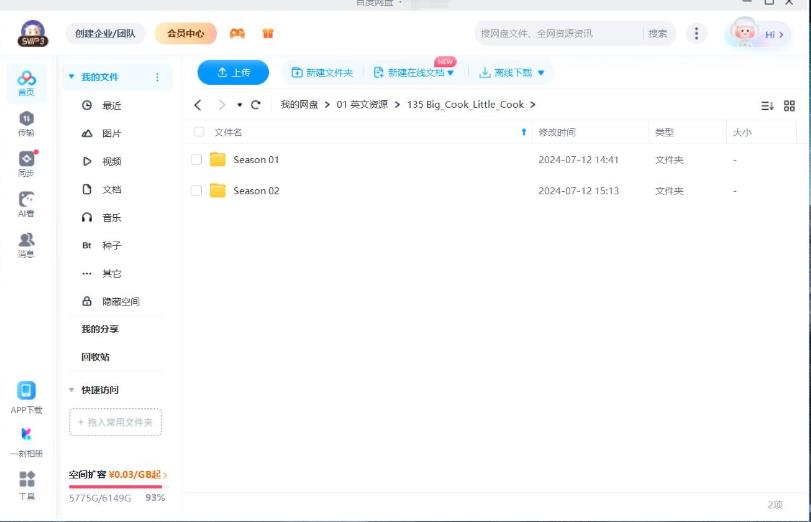This screenshot has width=811, height=522.
Task: Switch to the sort list view icon
Action: coord(767,106)
